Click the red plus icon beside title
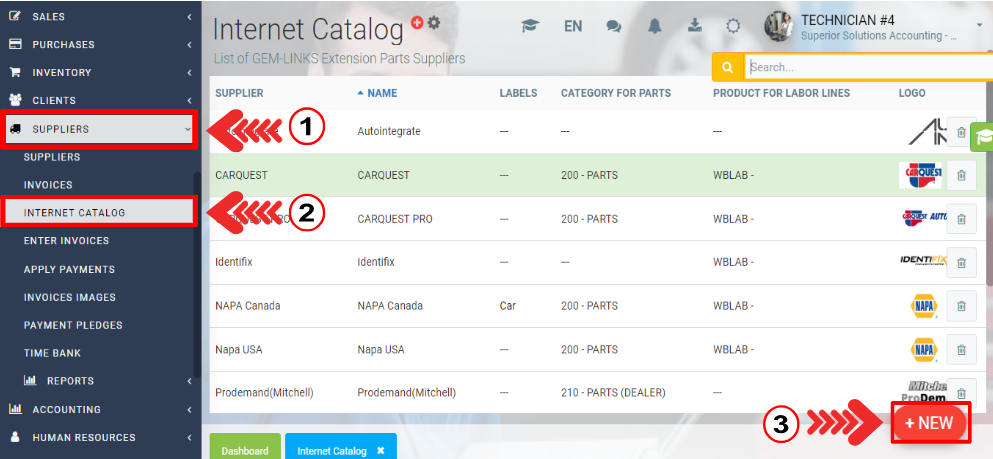This screenshot has width=993, height=459. point(417,22)
